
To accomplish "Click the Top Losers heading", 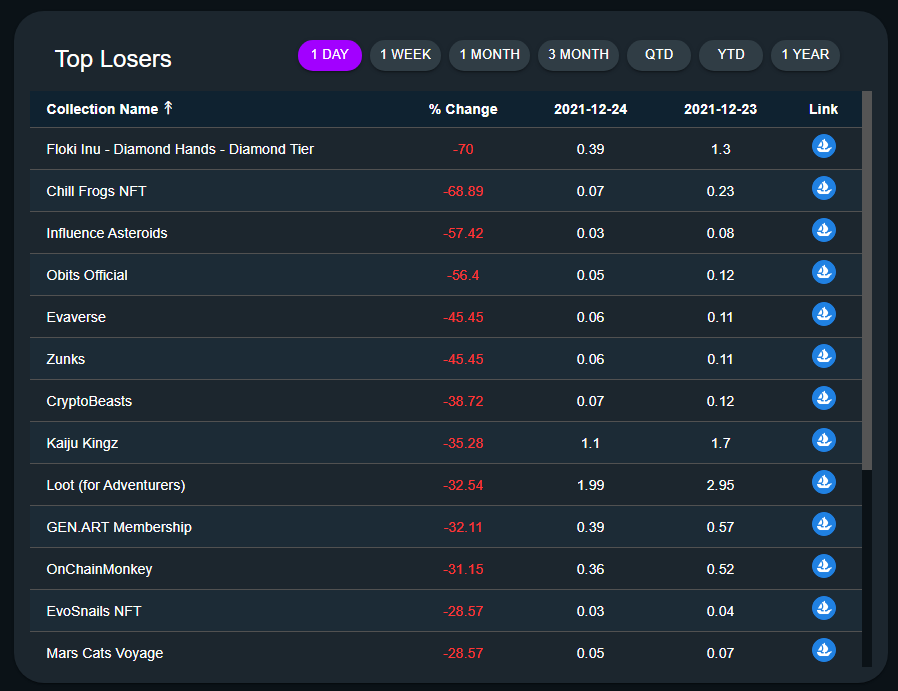I will click(x=113, y=59).
